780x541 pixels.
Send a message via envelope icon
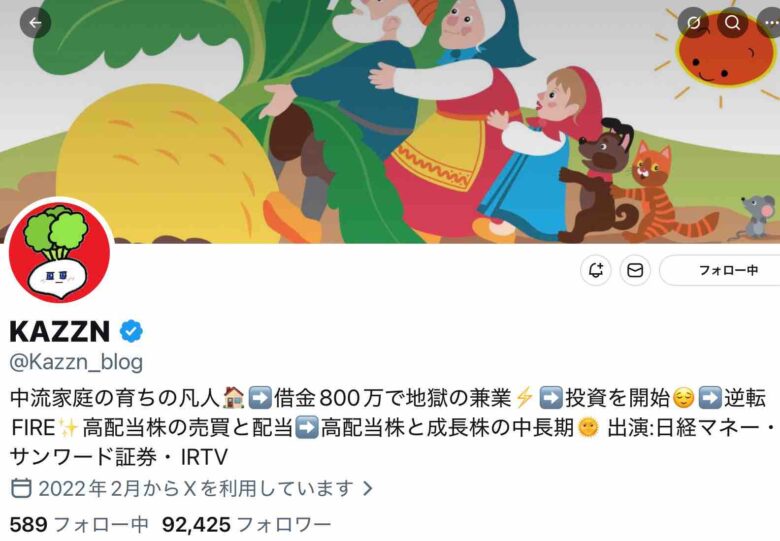click(635, 270)
